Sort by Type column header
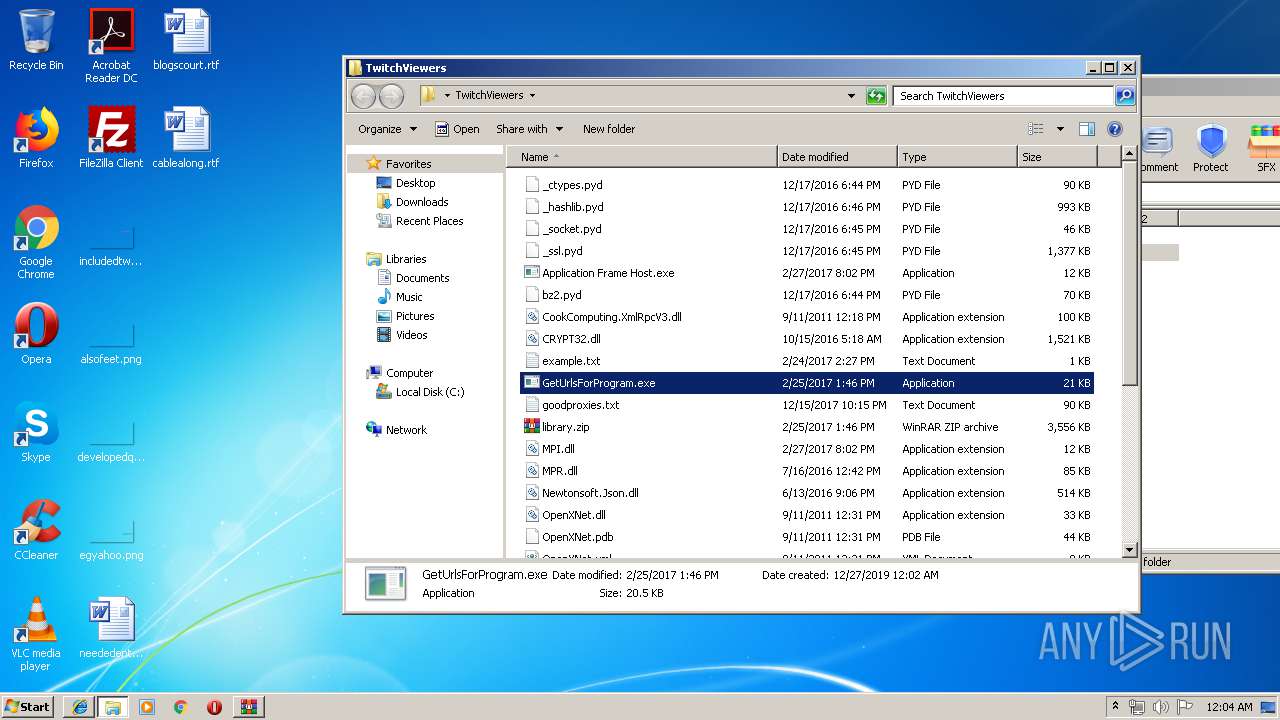 coord(956,157)
